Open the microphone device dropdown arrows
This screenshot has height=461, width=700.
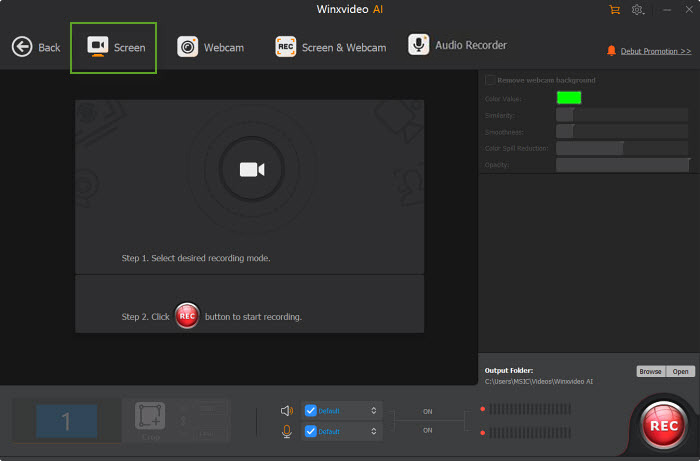click(x=374, y=431)
